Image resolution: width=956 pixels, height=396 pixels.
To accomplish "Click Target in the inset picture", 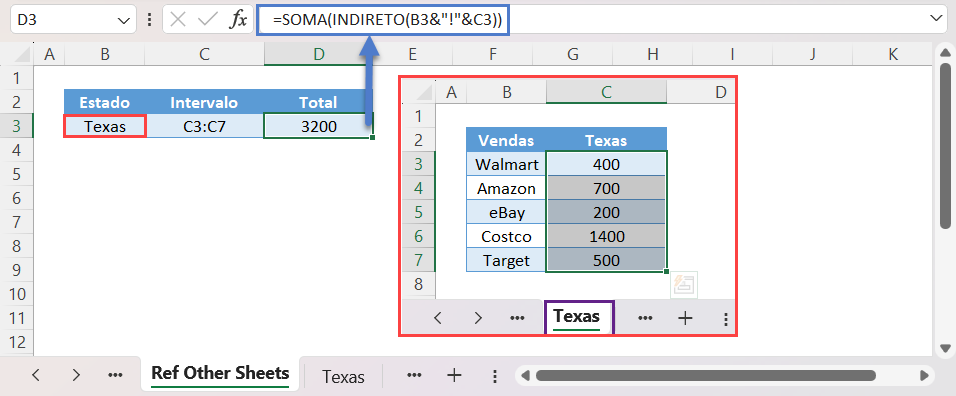I will pos(506,260).
